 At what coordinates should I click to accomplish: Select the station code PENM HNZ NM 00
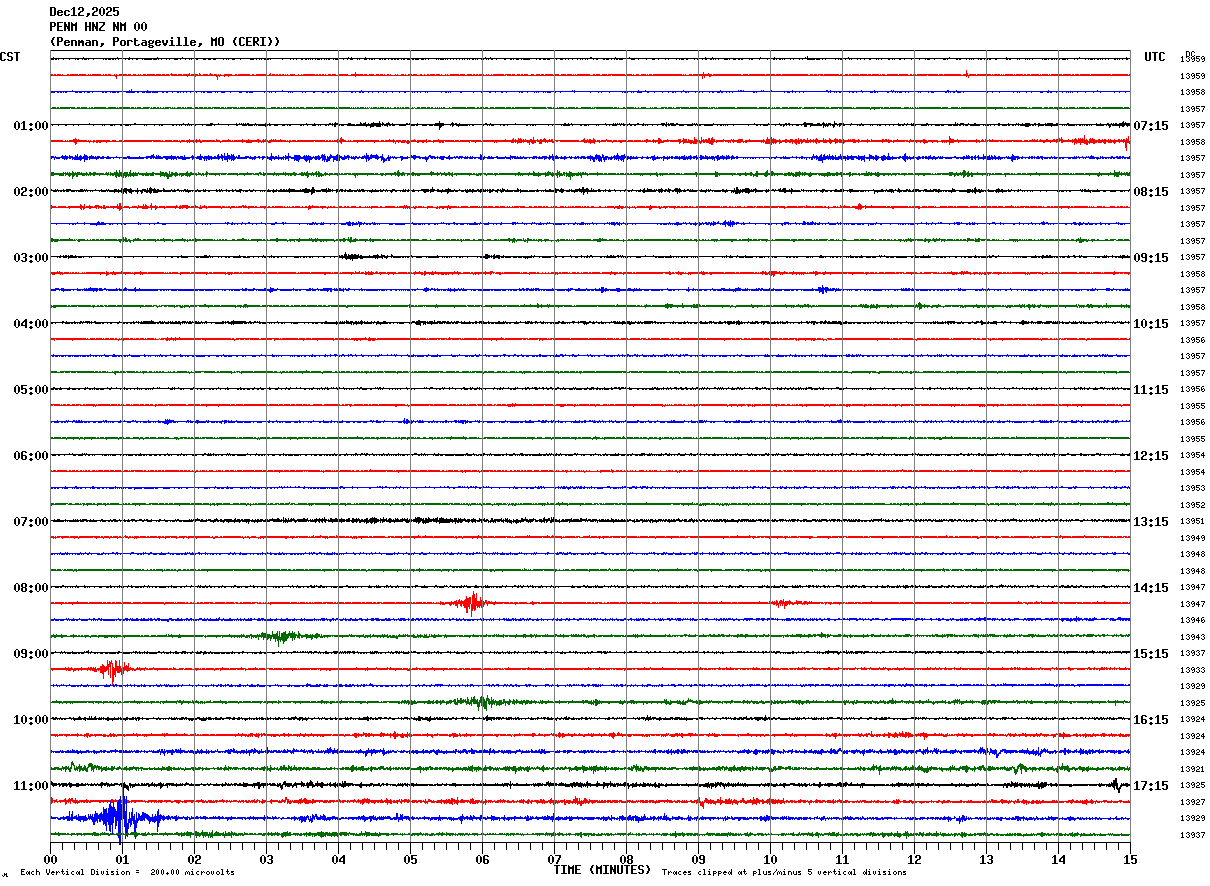98,27
